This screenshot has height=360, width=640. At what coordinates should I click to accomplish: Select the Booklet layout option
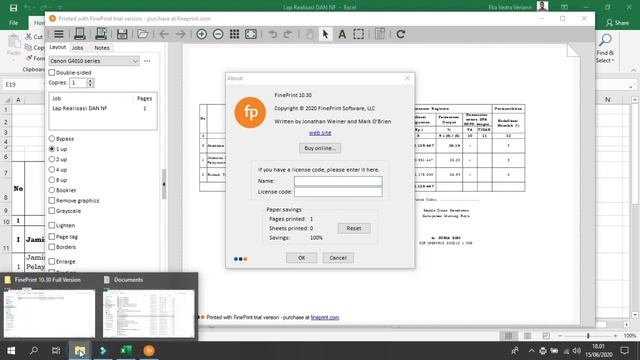[x=52, y=190]
